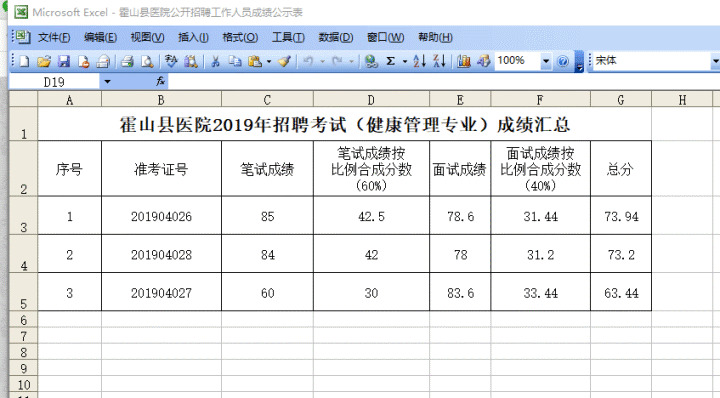Click into the formula bar
This screenshot has height=398, width=720.
[443, 82]
